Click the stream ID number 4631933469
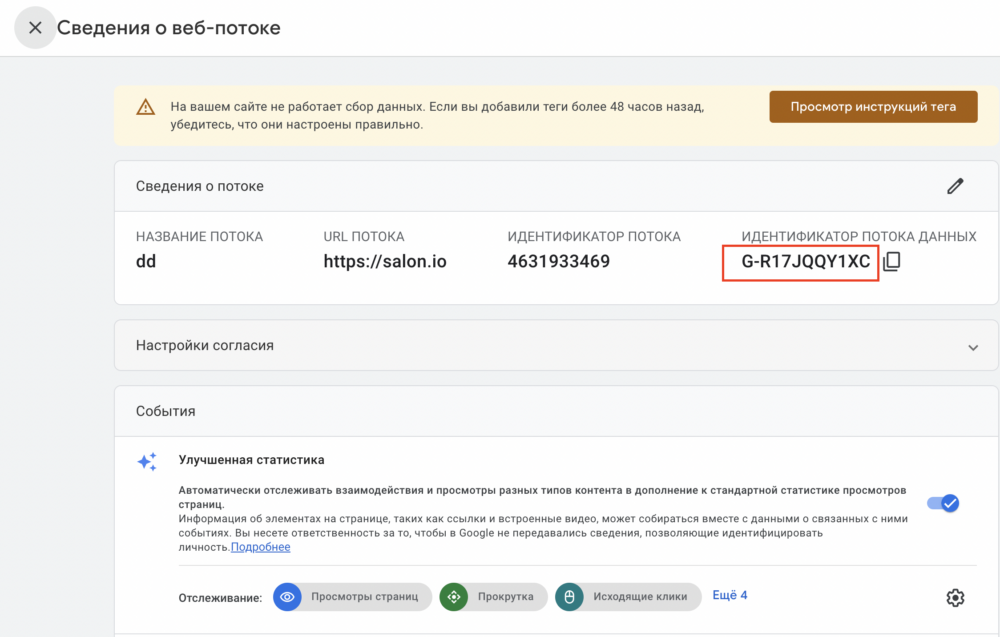 point(558,262)
